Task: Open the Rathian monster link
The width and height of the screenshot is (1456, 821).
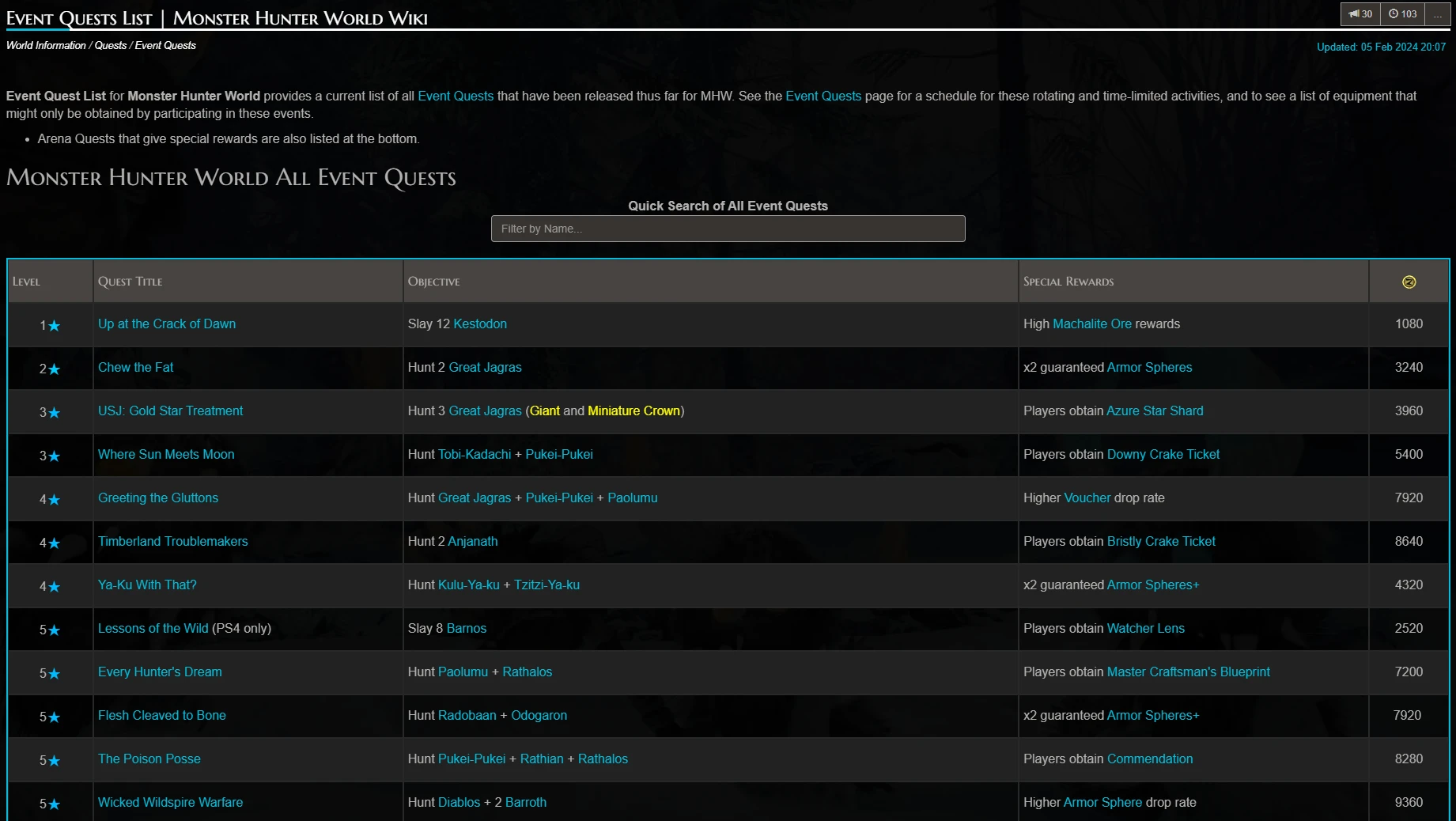Action: [x=542, y=759]
